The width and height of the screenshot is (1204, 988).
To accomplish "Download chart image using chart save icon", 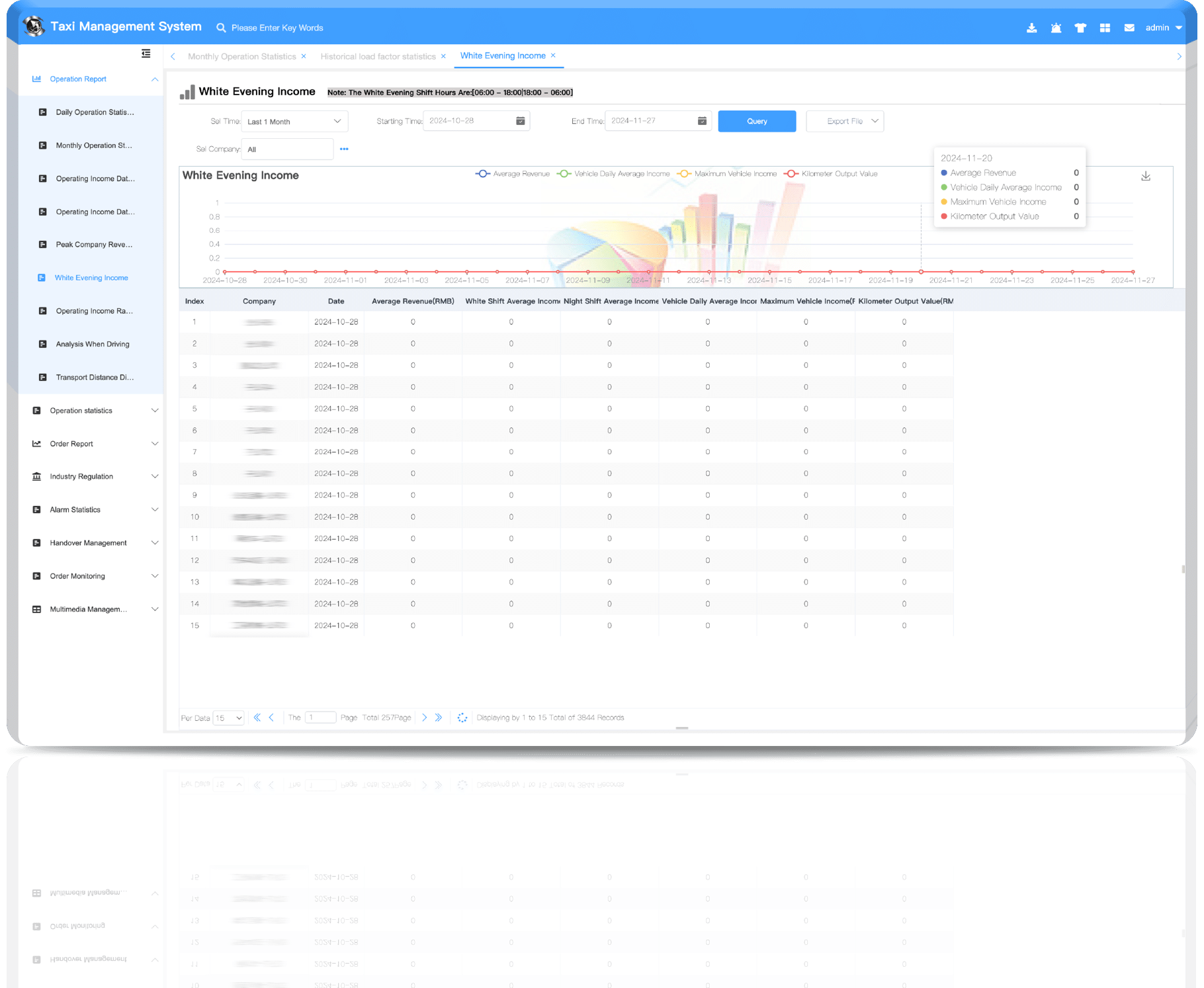I will 1146,176.
